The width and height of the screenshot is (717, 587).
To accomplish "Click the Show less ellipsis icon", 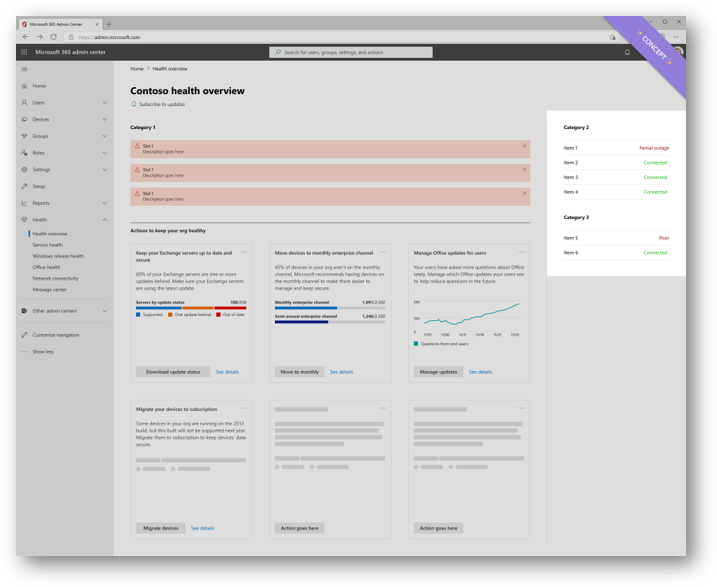I will pos(24,352).
